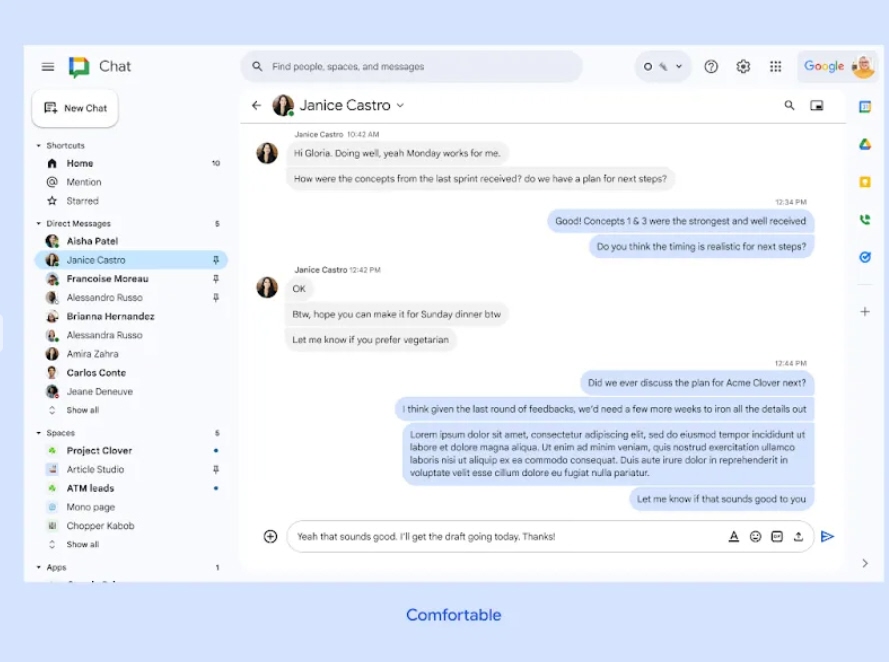Unpin the Article Studio space
889x662 pixels.
pyautogui.click(x=216, y=469)
